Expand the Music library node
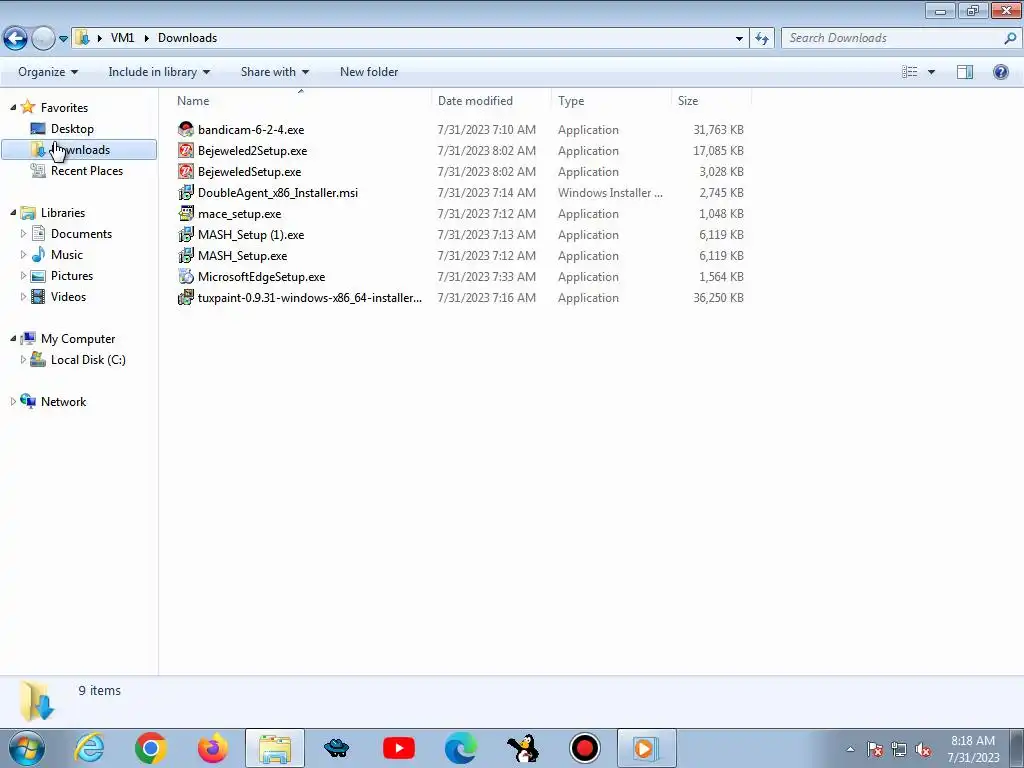 point(24,254)
